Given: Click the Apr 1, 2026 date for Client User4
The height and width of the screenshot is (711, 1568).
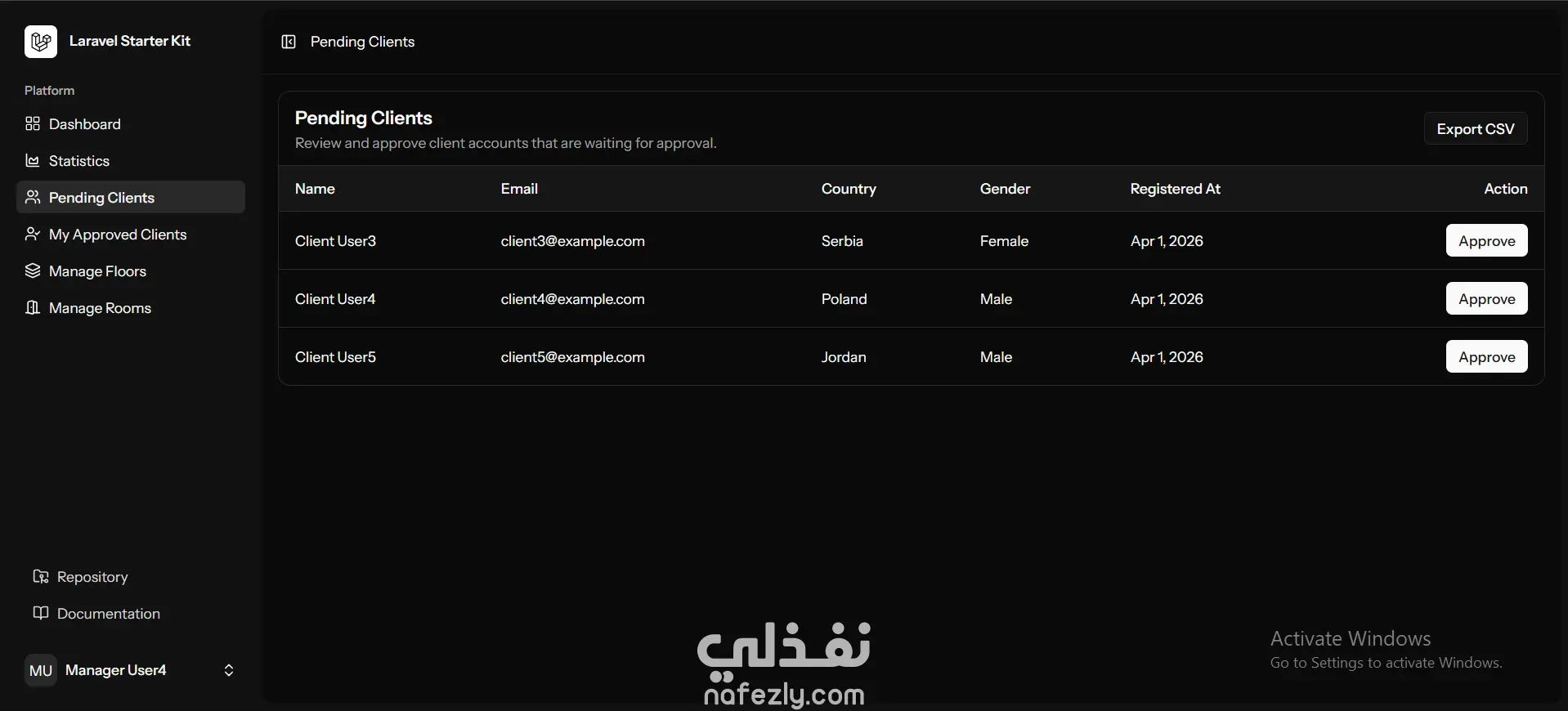Looking at the screenshot, I should pos(1167,299).
